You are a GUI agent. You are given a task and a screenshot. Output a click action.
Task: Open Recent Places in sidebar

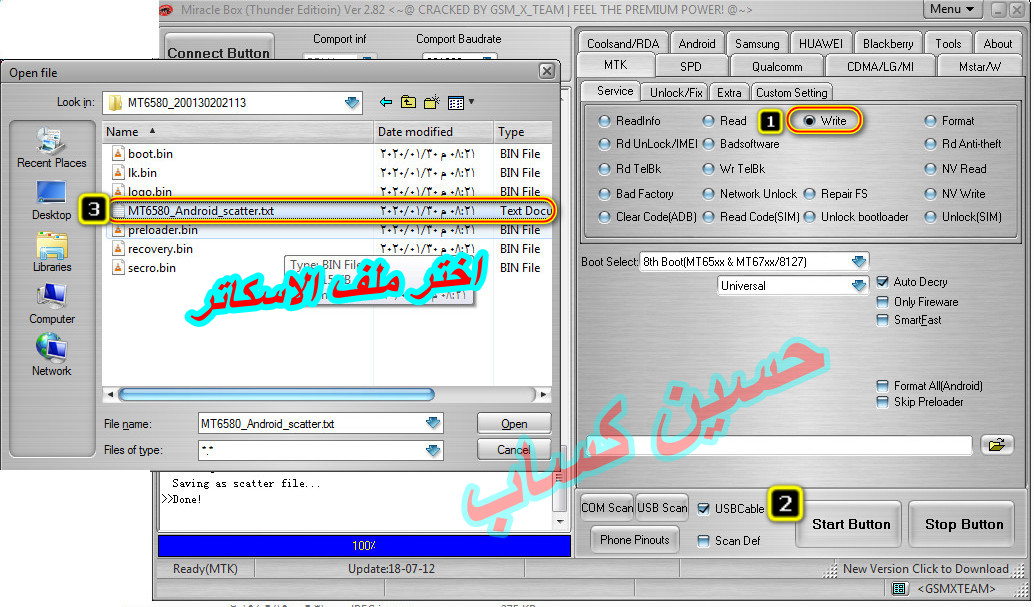tap(51, 148)
